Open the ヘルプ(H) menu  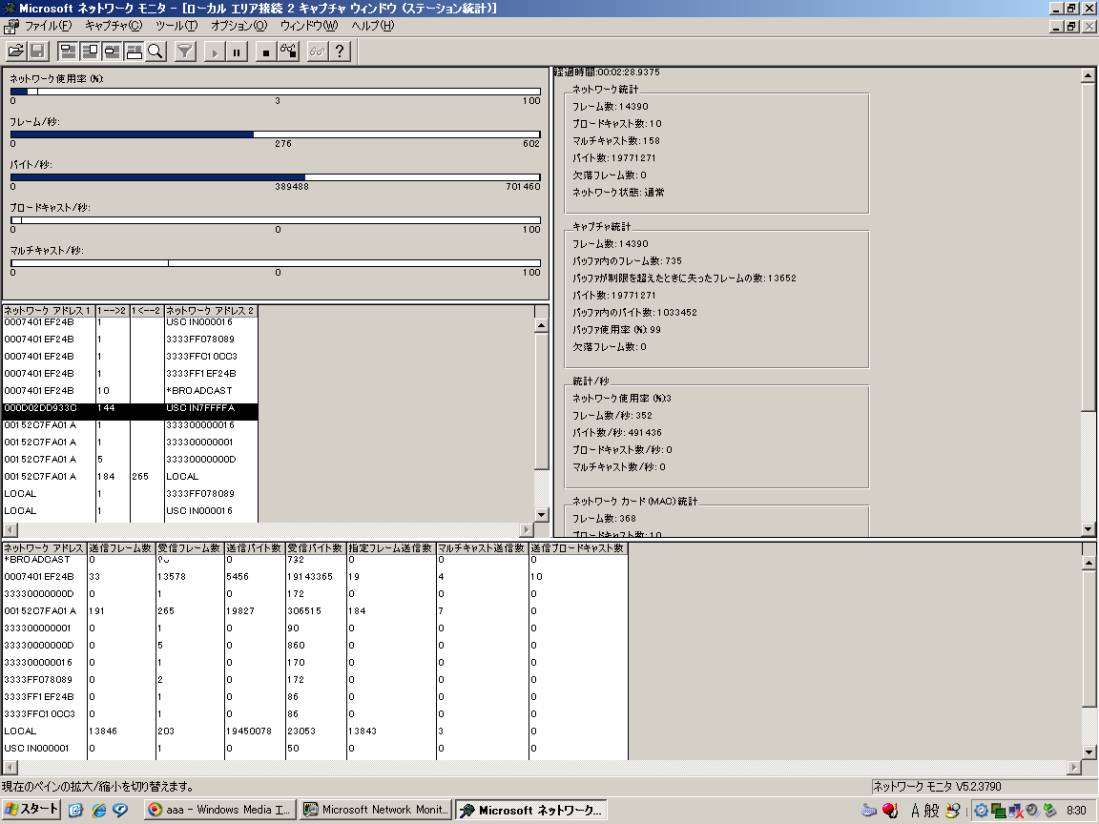(373, 26)
